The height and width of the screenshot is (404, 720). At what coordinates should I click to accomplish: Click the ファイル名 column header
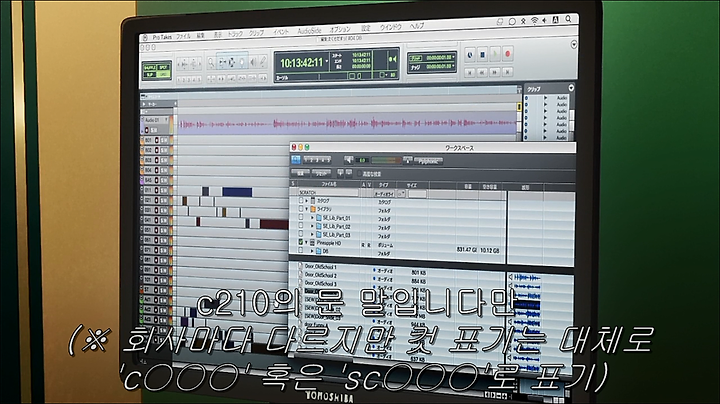328,184
